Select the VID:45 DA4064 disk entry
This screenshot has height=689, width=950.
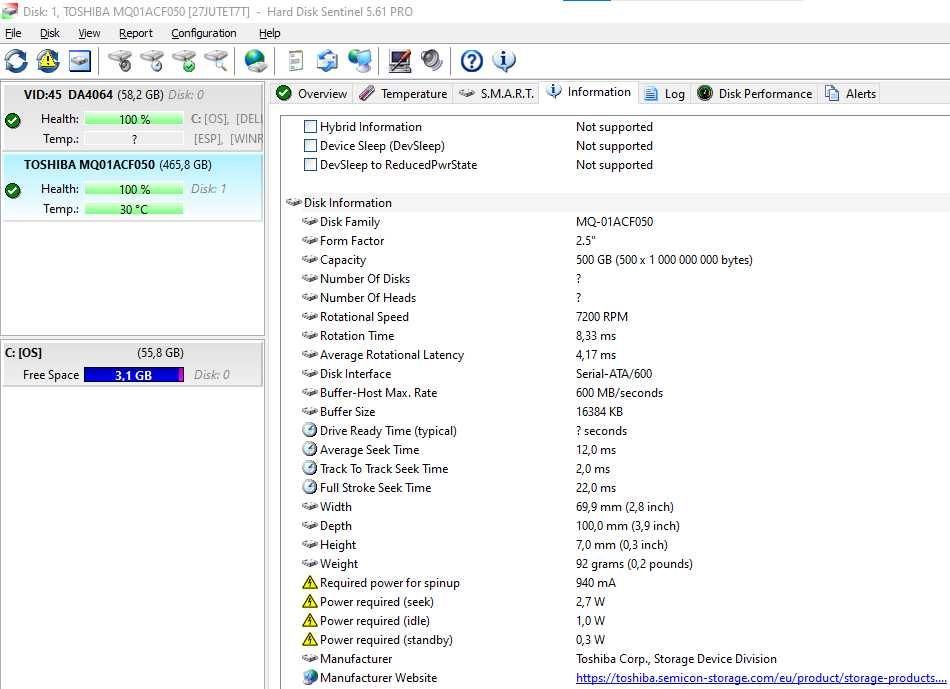coord(133,117)
